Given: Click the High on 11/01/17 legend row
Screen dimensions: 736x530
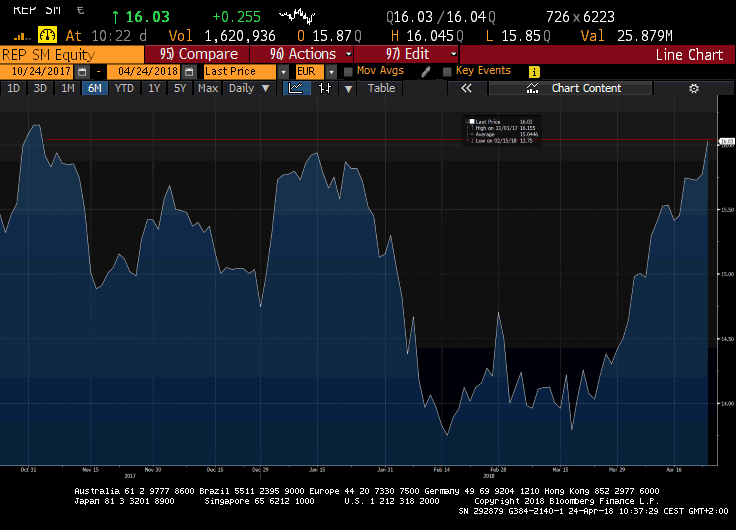Looking at the screenshot, I should point(502,128).
